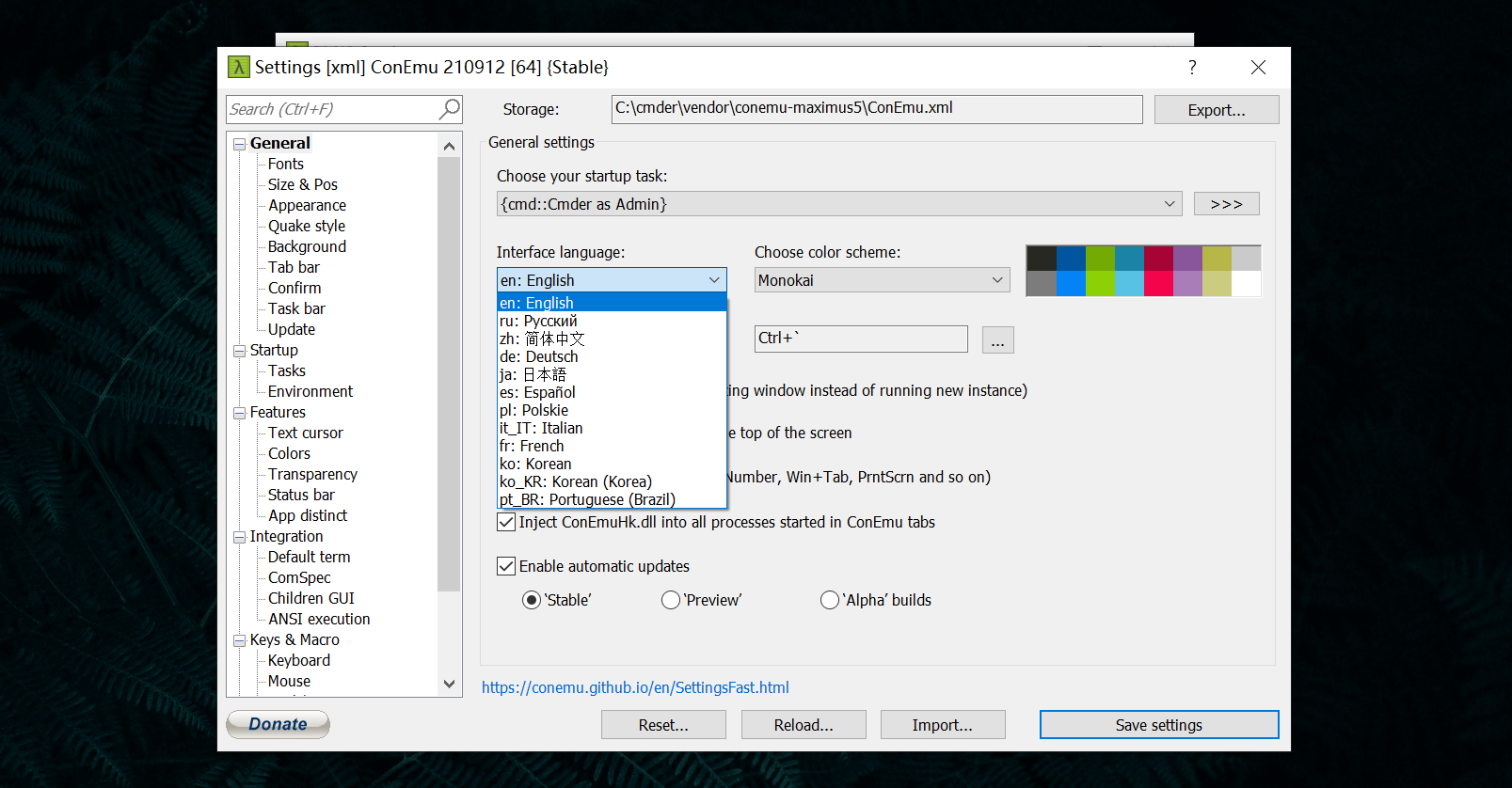Choose pl: Polskie language option

(612, 410)
